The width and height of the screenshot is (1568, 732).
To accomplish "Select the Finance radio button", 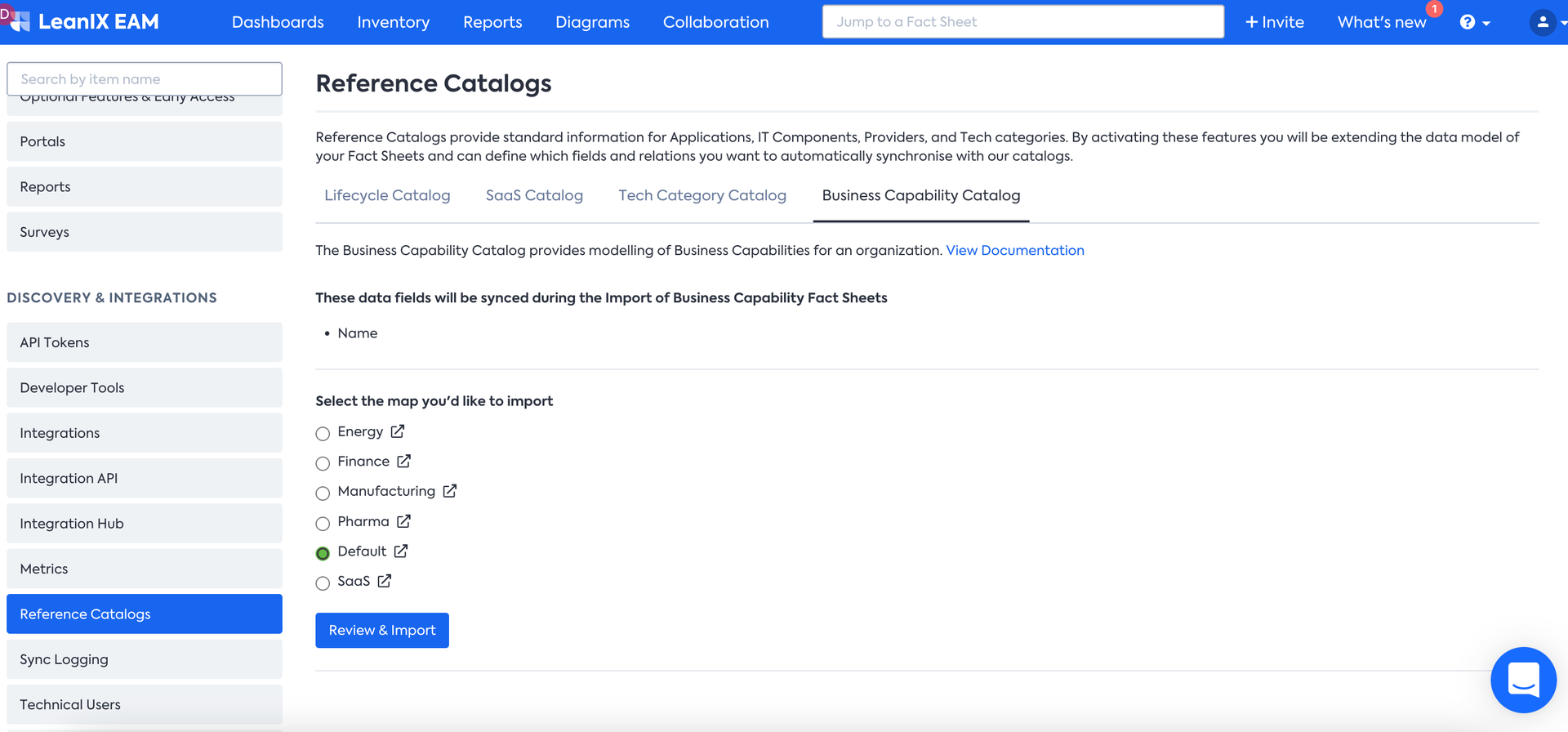I will (323, 463).
